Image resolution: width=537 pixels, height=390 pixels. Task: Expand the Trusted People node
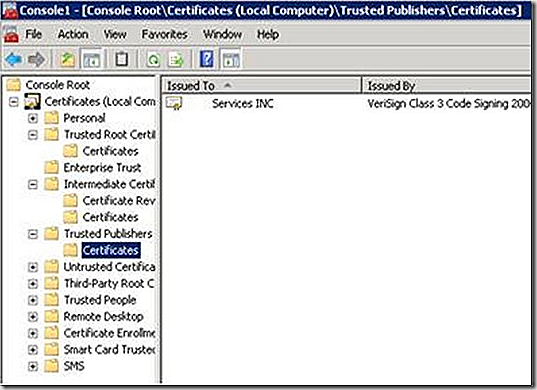tap(33, 300)
